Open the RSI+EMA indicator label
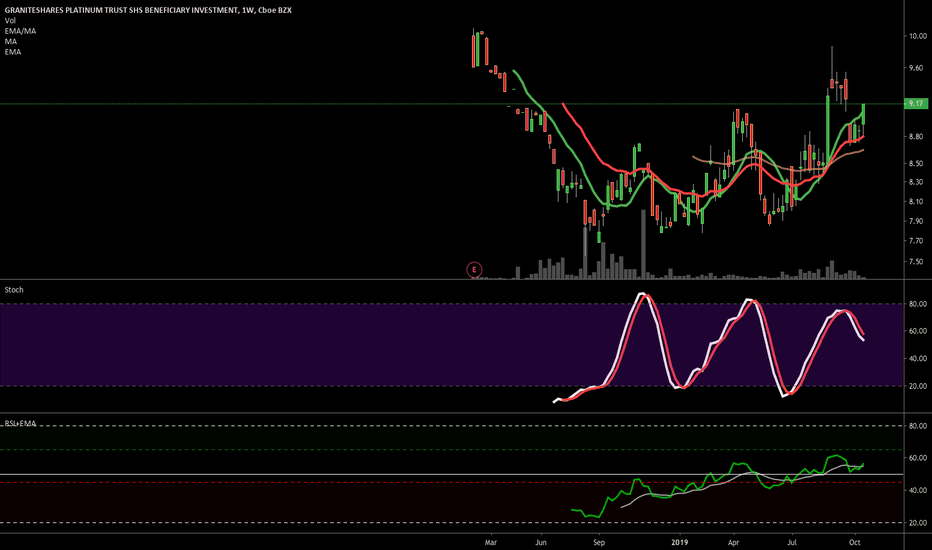Viewport: 932px width, 550px height. click(20, 423)
